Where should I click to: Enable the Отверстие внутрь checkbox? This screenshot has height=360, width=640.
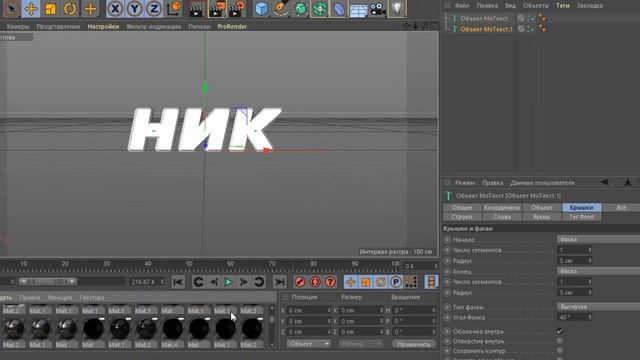(x=560, y=341)
